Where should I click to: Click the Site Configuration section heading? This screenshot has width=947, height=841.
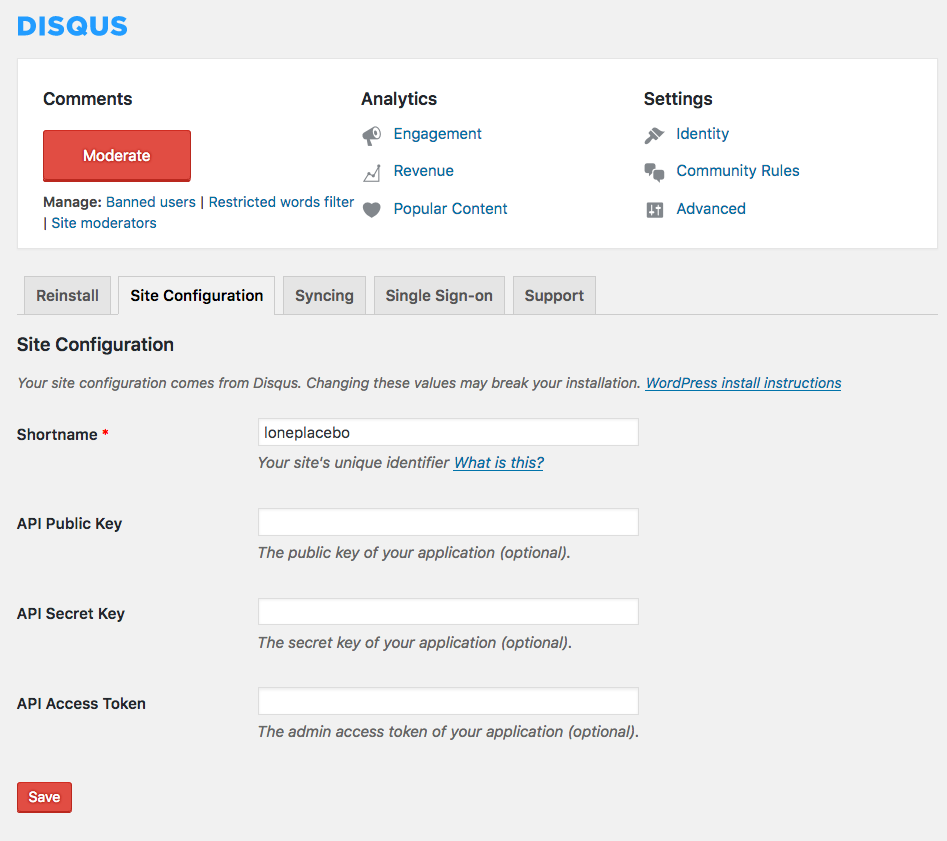95,344
